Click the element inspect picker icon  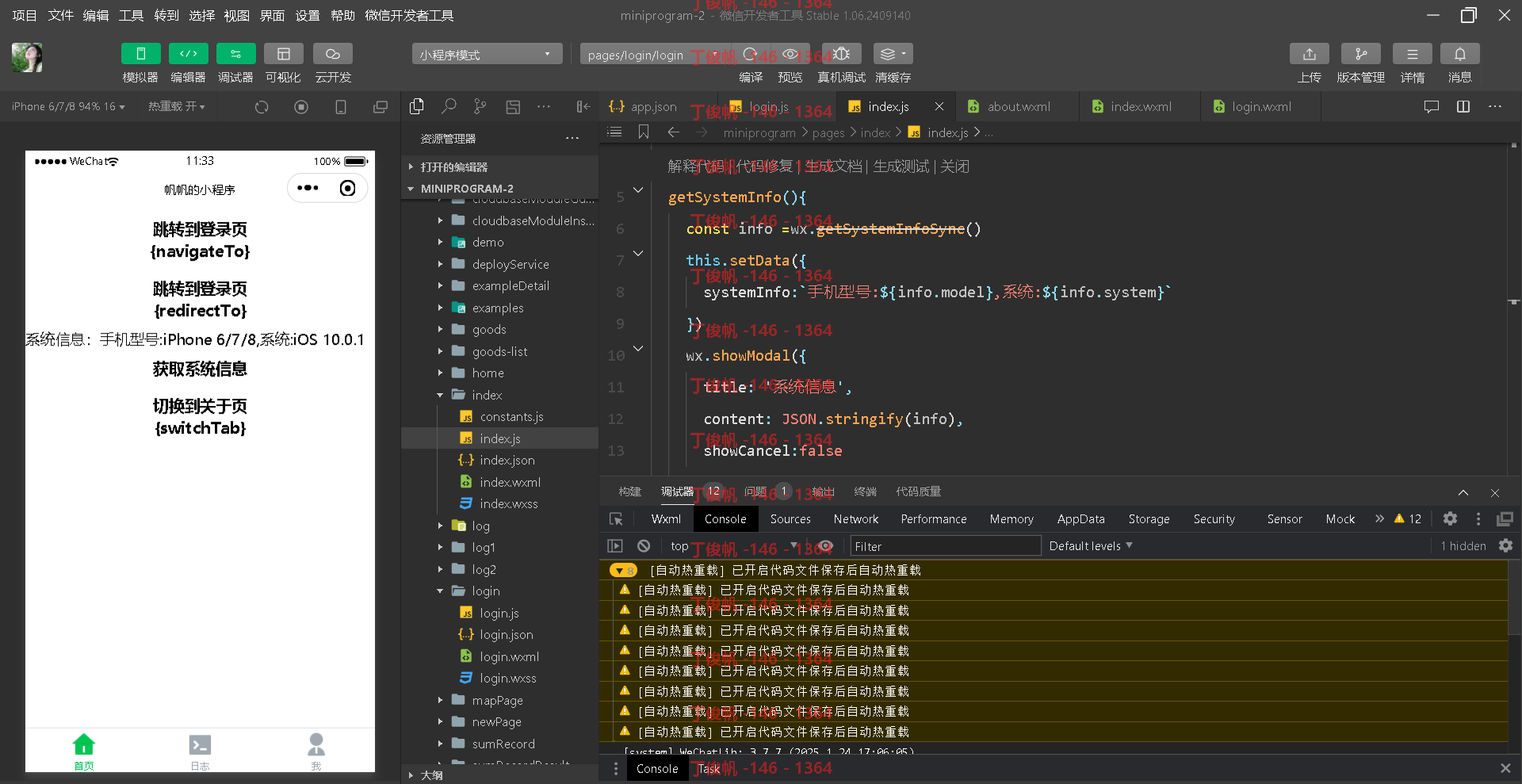pyautogui.click(x=616, y=519)
